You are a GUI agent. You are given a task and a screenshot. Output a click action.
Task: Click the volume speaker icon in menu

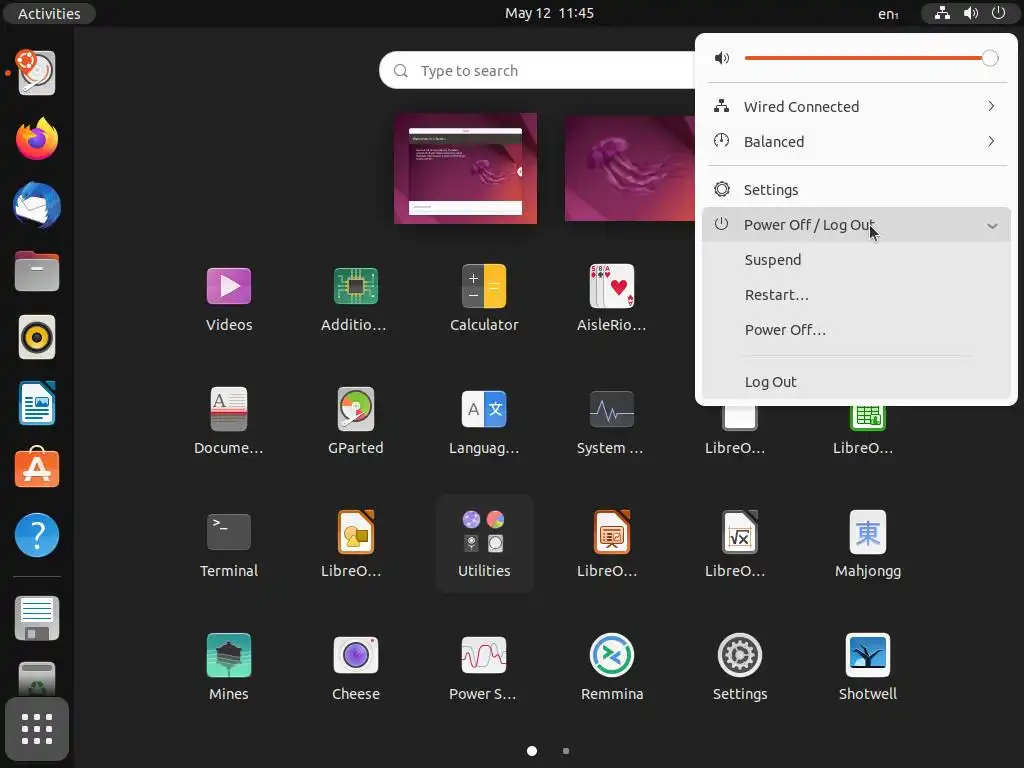(x=722, y=58)
